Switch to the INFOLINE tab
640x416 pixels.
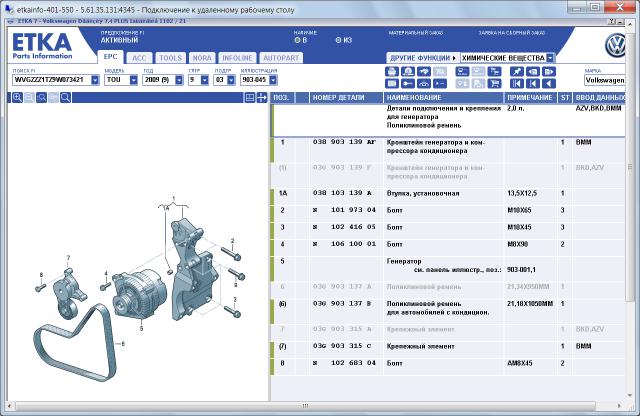237,58
